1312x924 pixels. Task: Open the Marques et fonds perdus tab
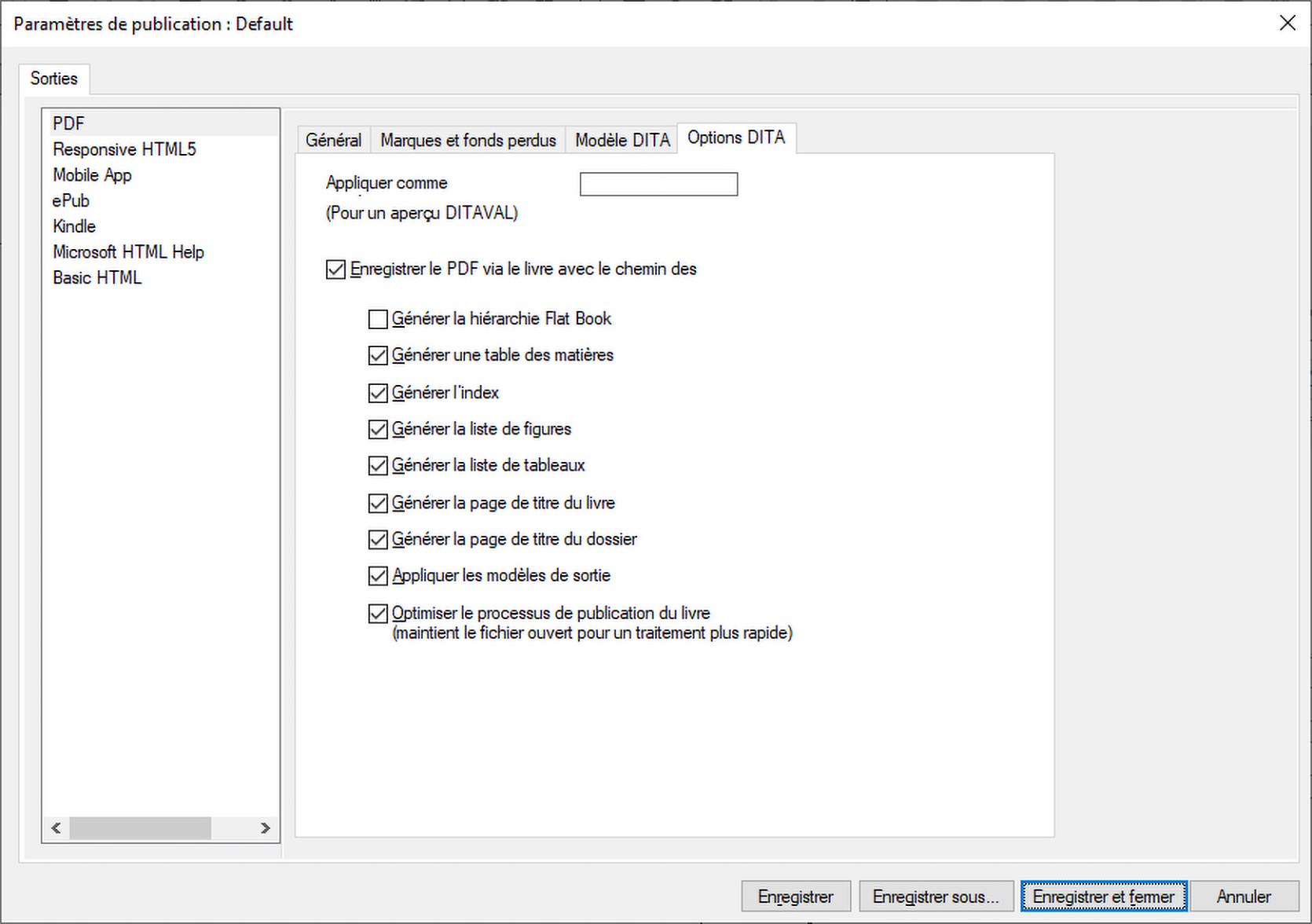pyautogui.click(x=468, y=140)
